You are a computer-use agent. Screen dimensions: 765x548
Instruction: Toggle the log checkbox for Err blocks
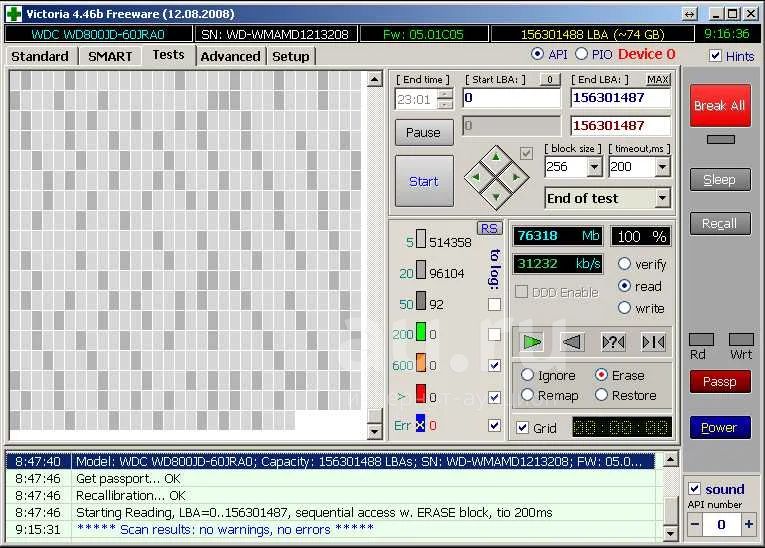[494, 426]
